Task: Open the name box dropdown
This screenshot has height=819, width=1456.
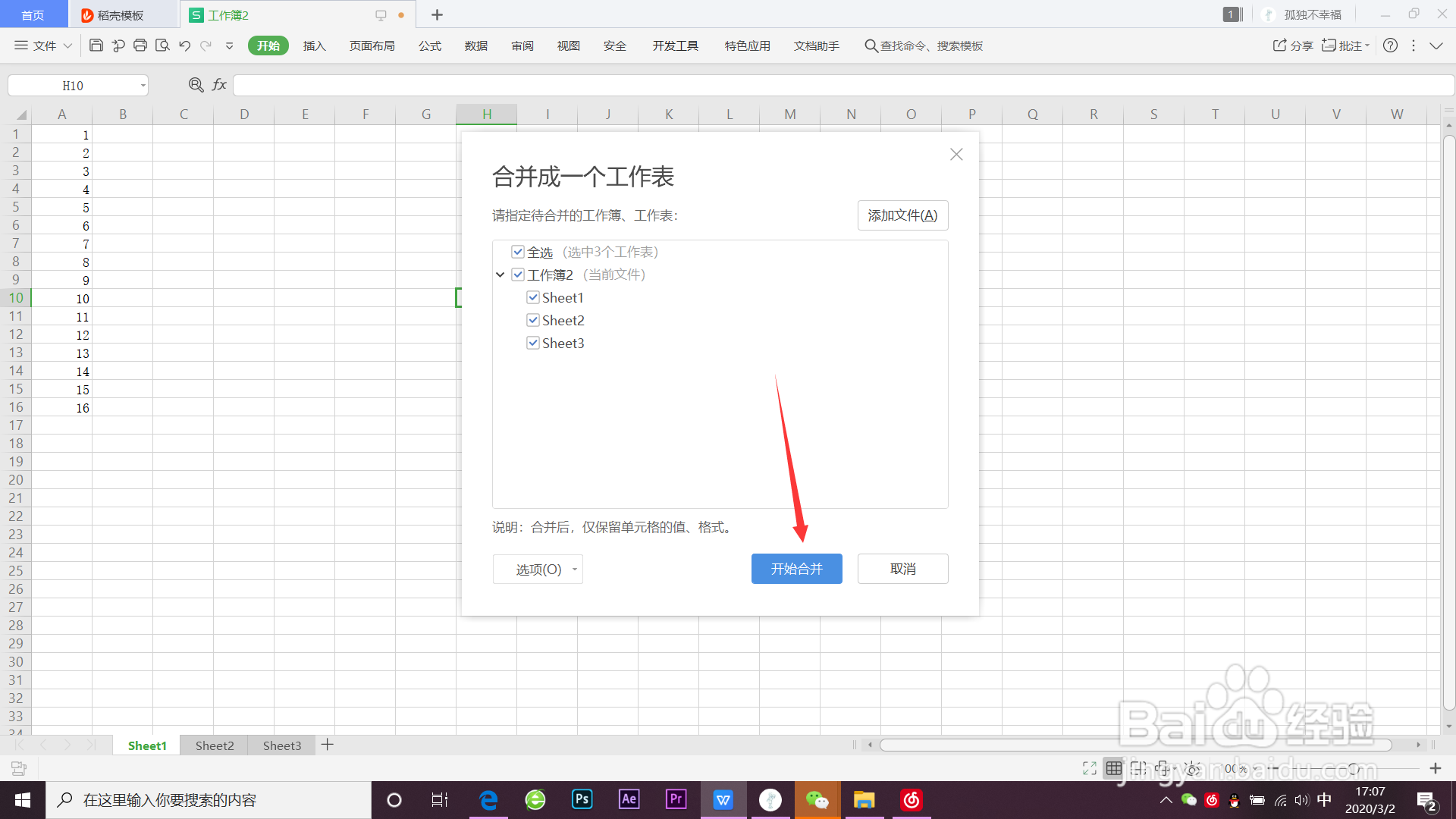Action: (x=143, y=85)
